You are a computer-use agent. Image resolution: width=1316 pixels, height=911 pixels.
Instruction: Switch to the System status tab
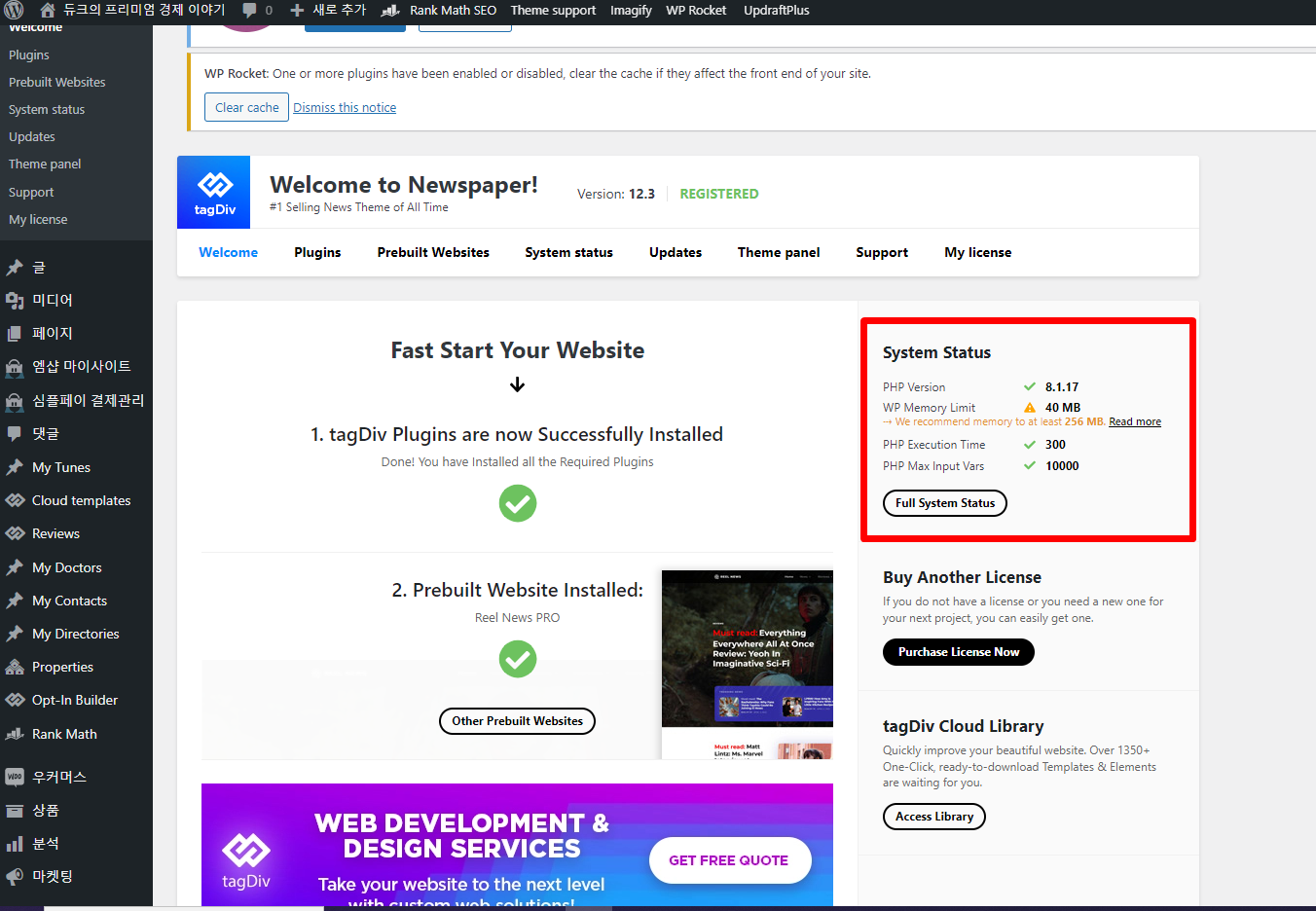pos(568,252)
